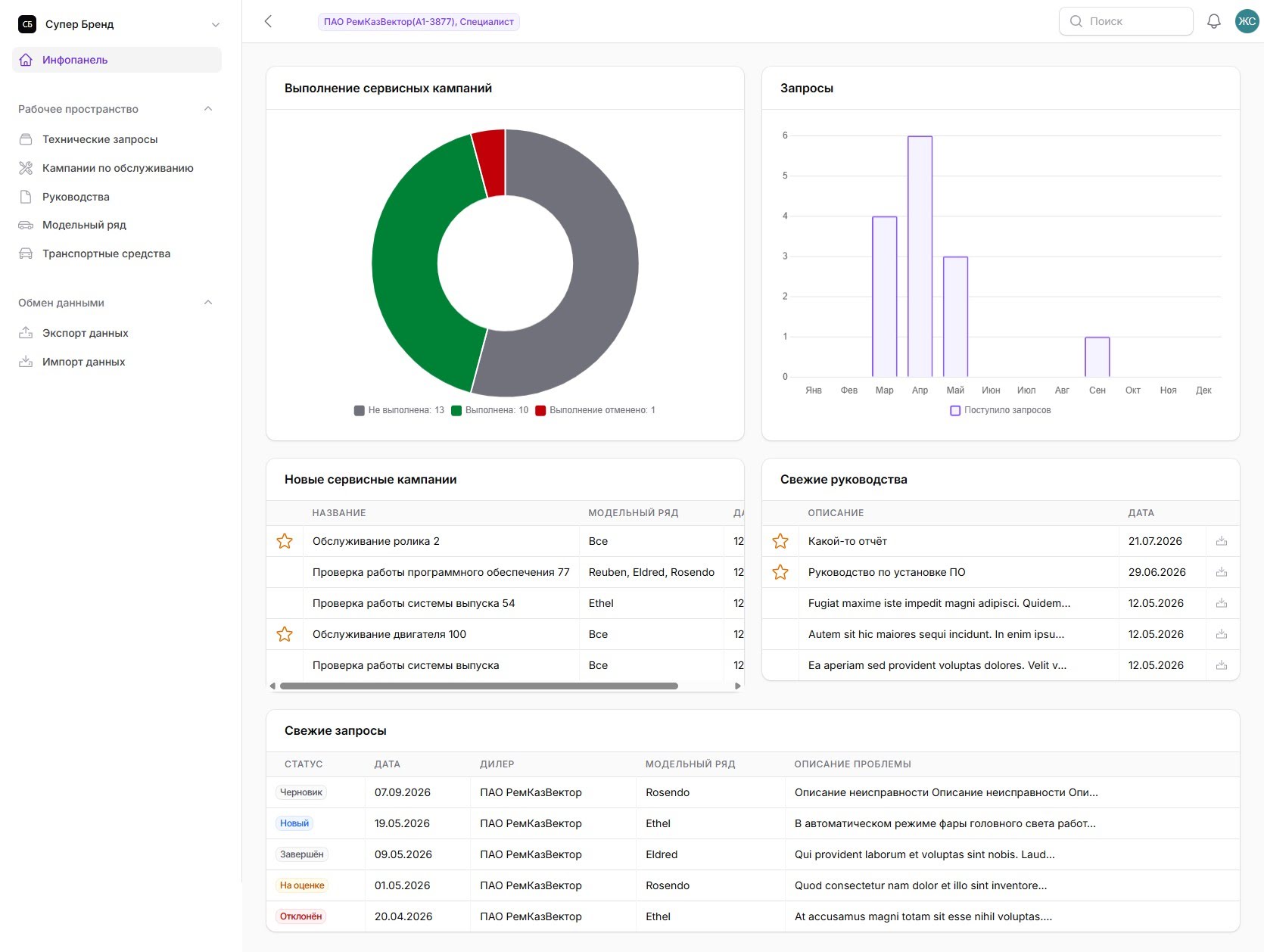Download the Ea aperiam sed provident guide

tap(1222, 665)
